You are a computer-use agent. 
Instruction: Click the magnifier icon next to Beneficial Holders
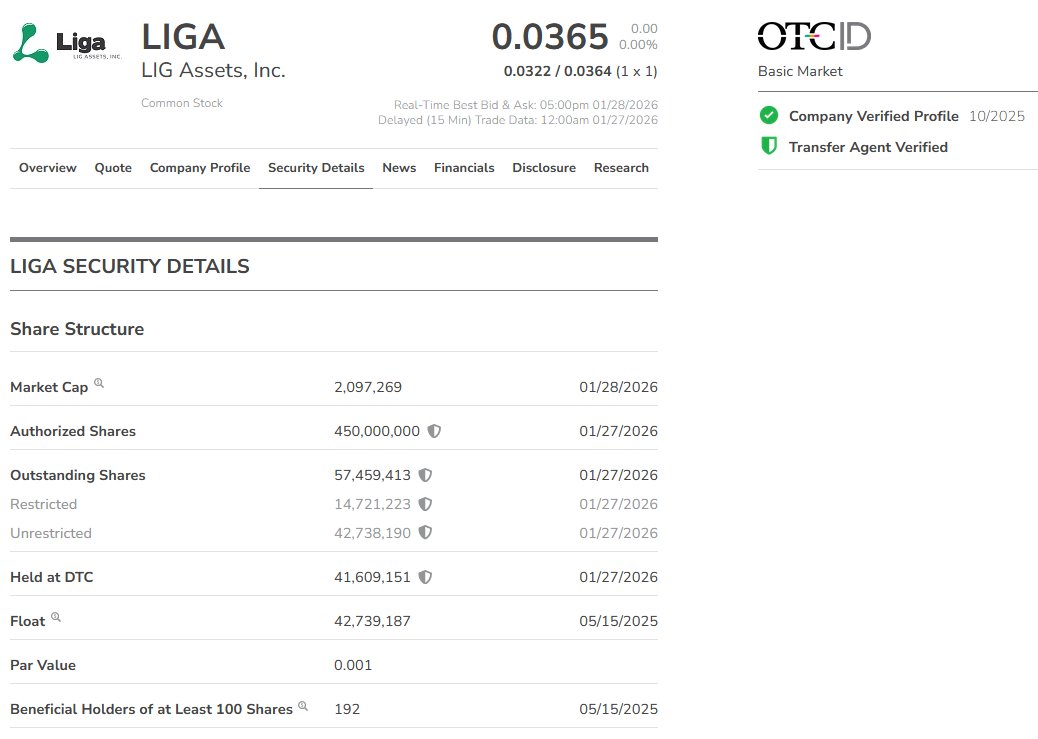(303, 705)
